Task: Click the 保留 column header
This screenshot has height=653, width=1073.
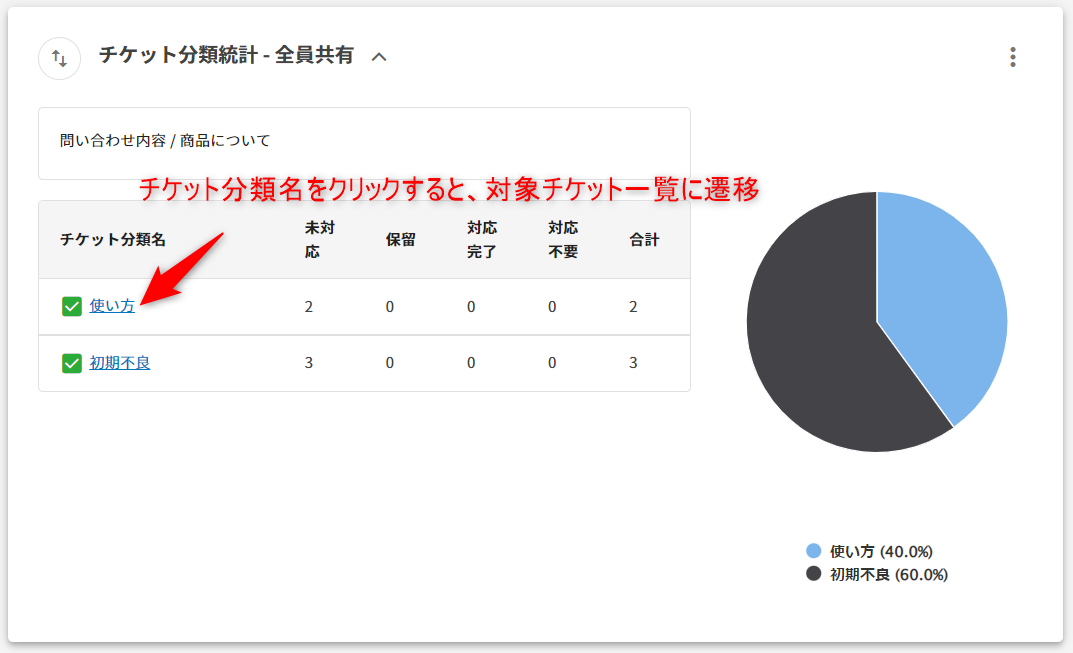Action: [400, 240]
